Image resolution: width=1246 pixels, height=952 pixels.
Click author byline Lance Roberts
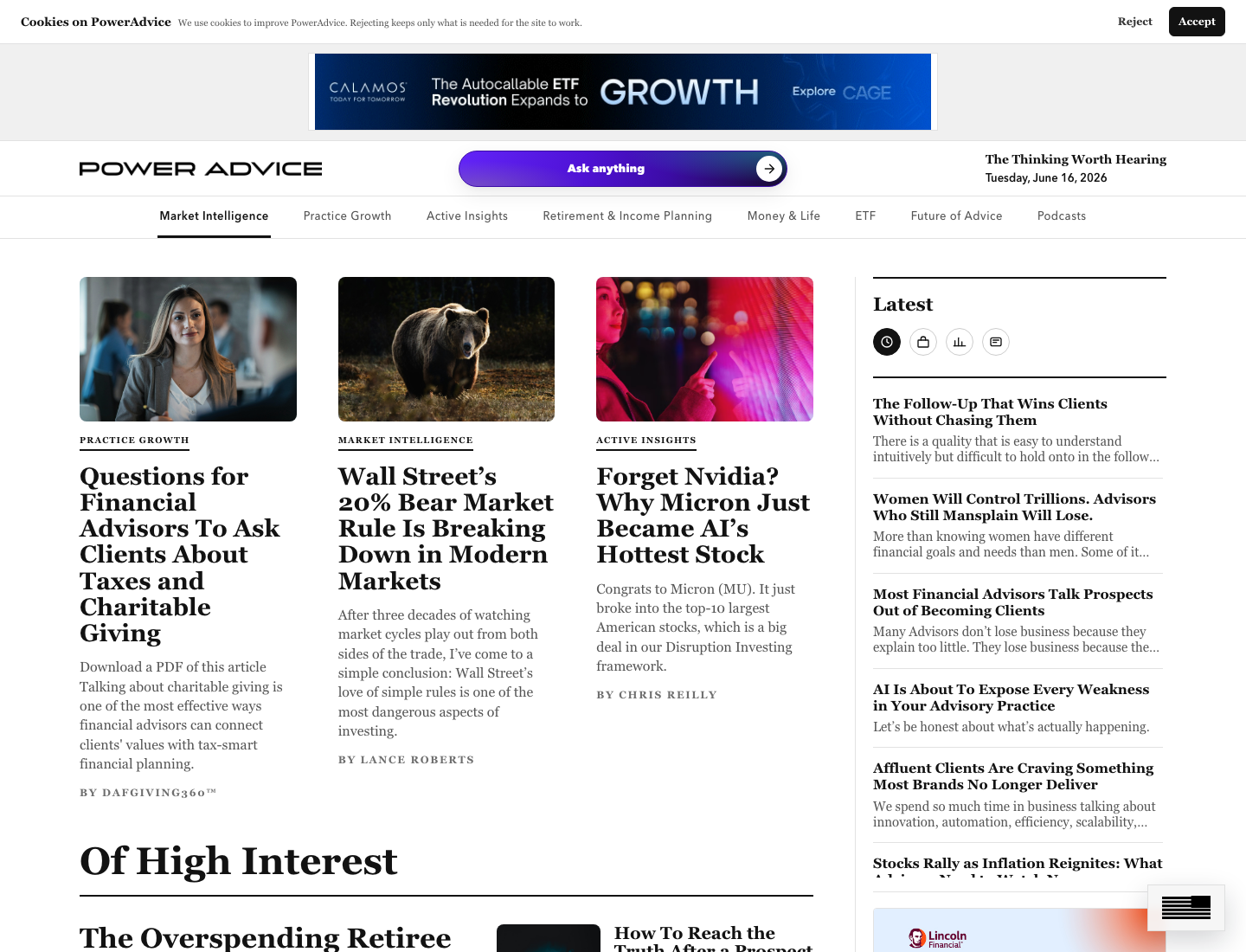pyautogui.click(x=406, y=760)
